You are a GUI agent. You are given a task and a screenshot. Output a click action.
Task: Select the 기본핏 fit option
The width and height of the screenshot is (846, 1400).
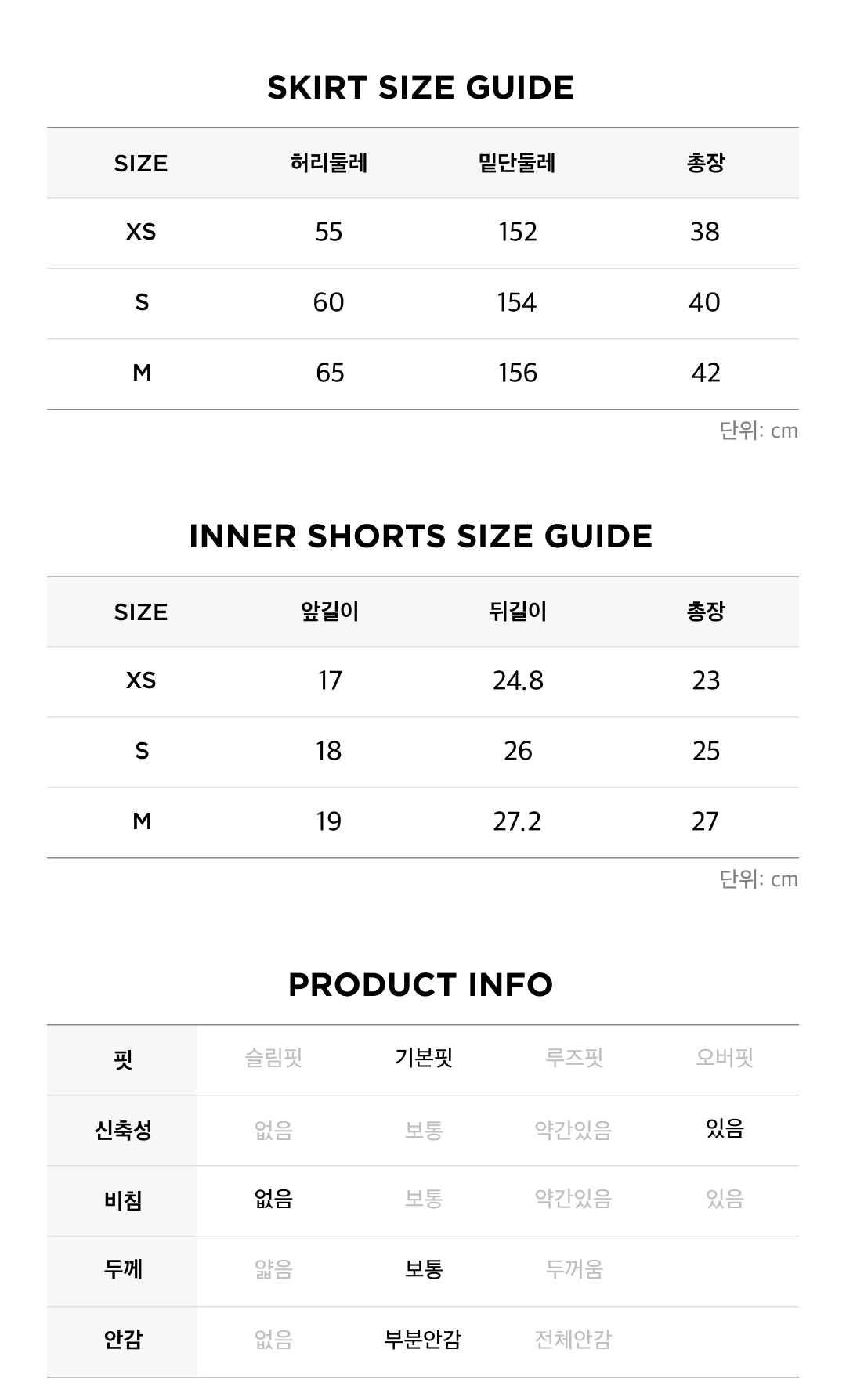point(424,1059)
